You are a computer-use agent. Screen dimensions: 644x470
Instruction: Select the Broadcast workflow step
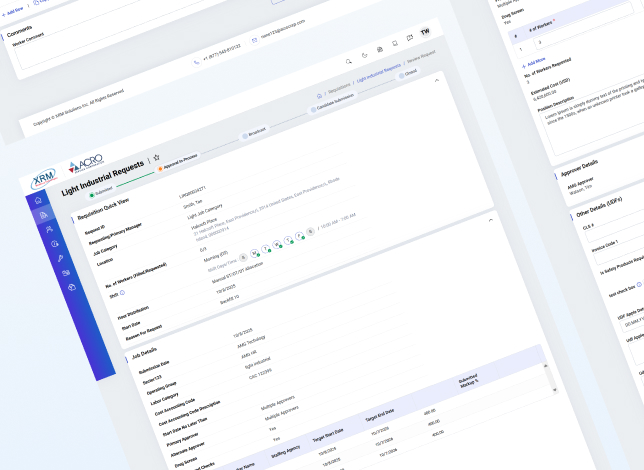click(x=255, y=133)
